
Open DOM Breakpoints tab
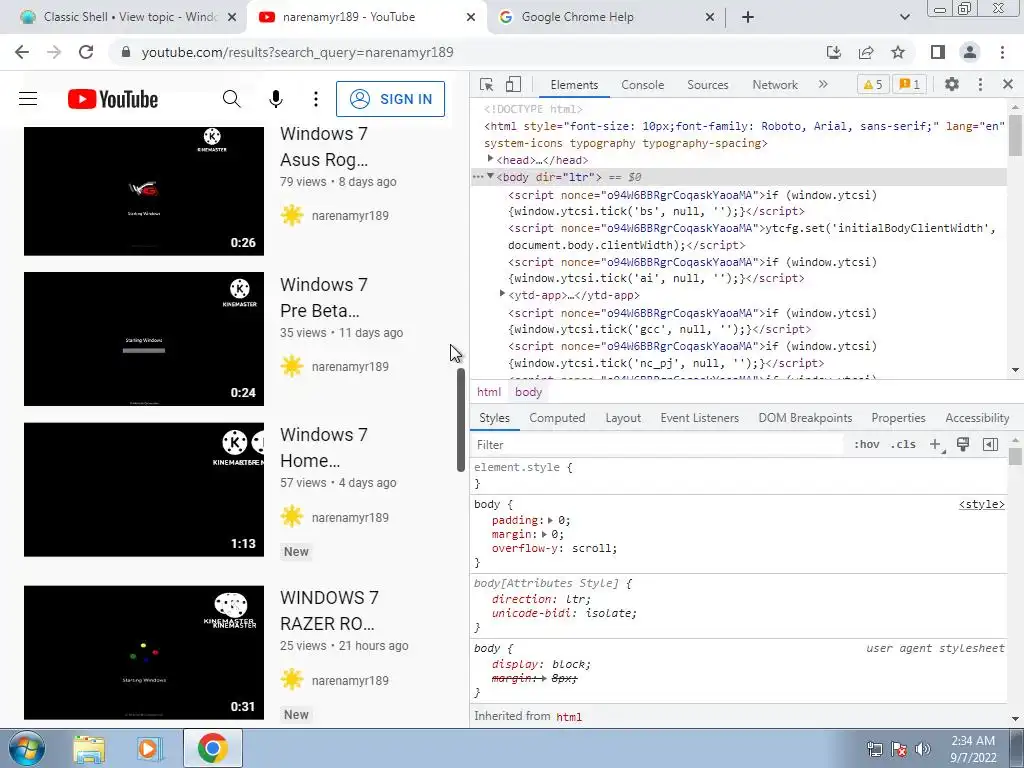(x=805, y=418)
